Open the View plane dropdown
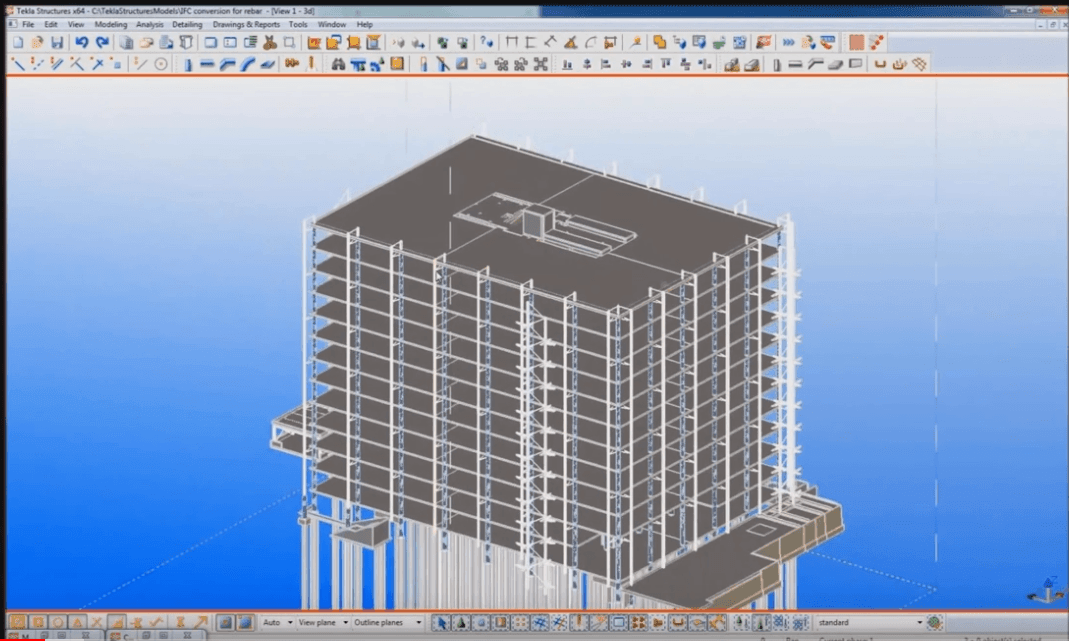1069x641 pixels. [323, 623]
